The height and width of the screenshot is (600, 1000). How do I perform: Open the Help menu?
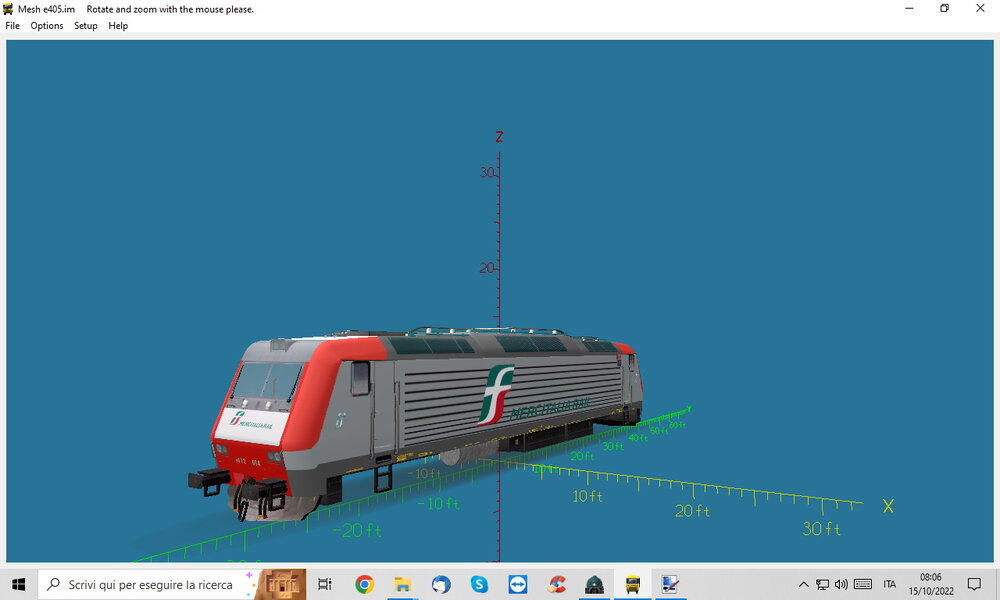tap(118, 26)
